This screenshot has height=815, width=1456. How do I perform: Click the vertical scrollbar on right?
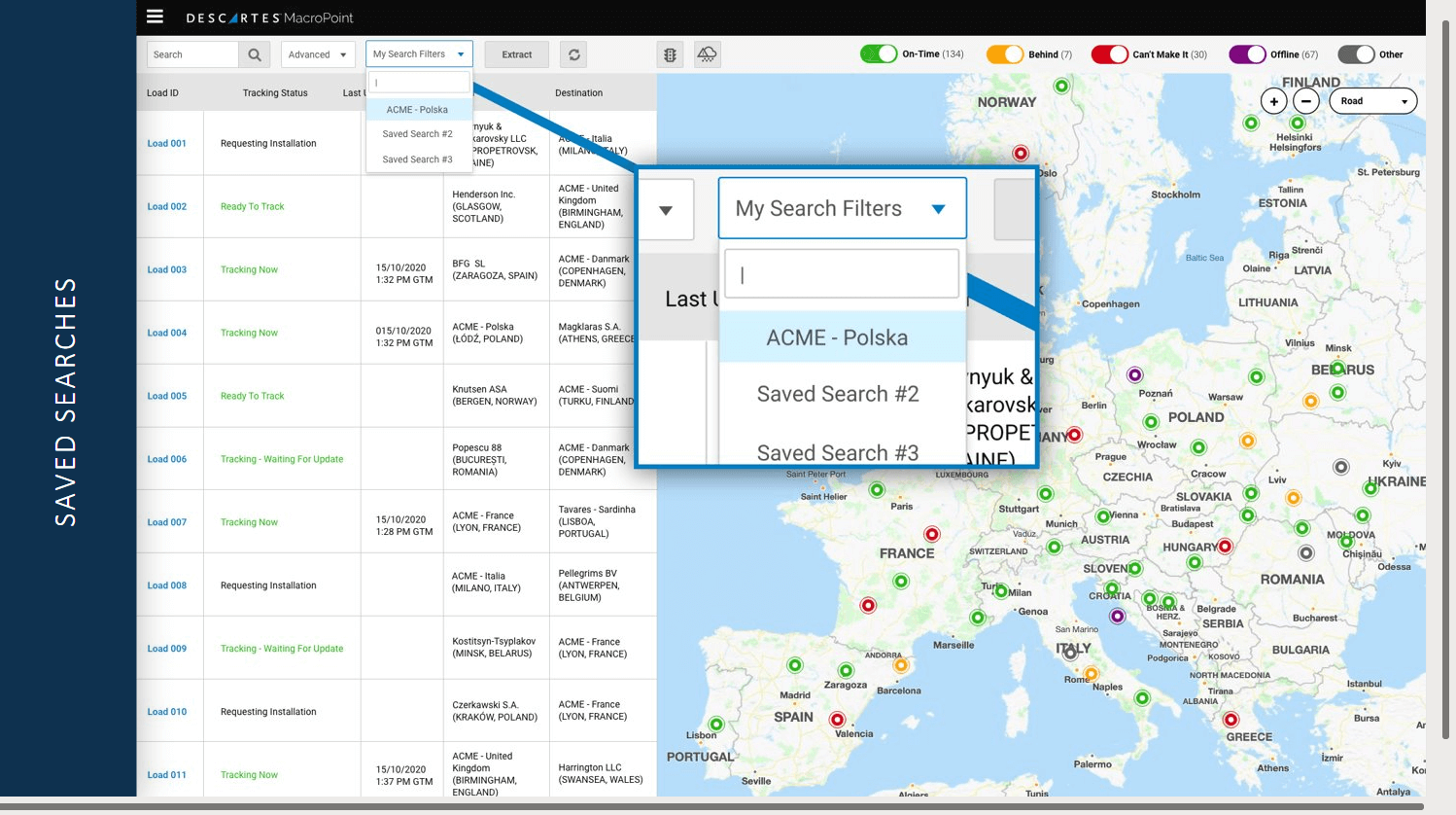pyautogui.click(x=1445, y=379)
